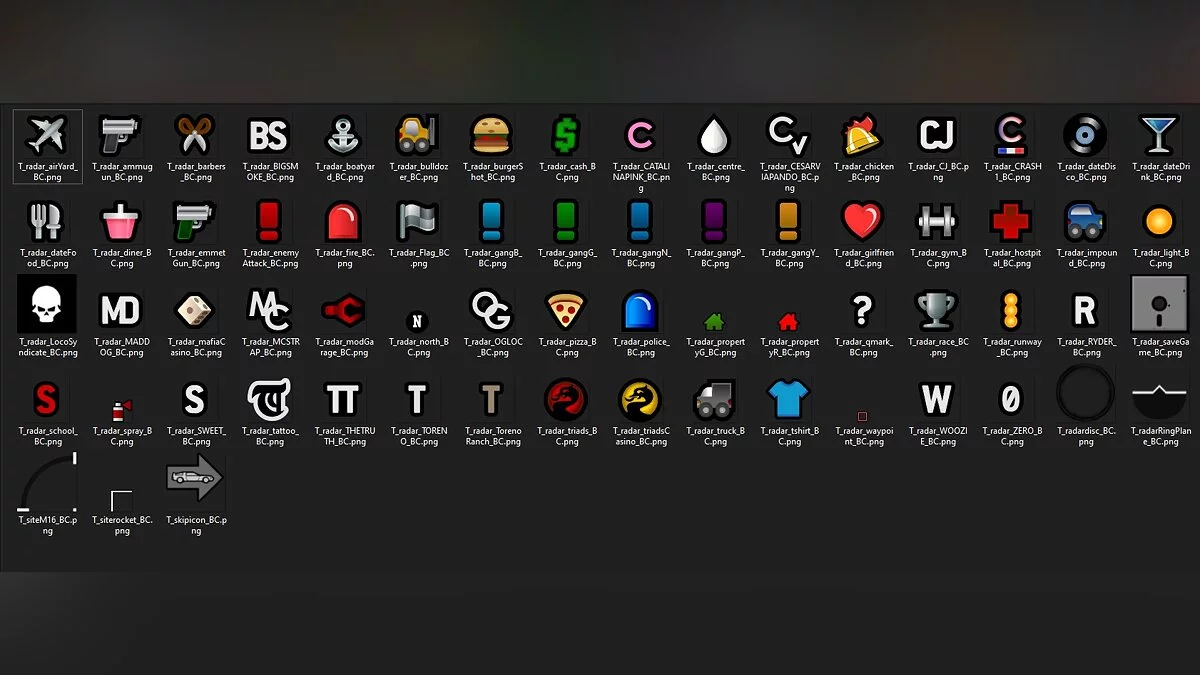Image resolution: width=1200 pixels, height=675 pixels.
Task: Open the scissors T_radar_barbers_BC.png file
Action: (x=195, y=134)
